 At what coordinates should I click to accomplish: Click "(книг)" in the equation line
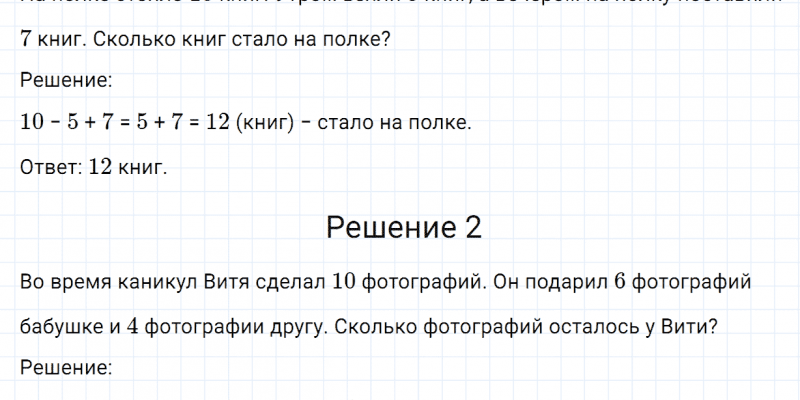[x=265, y=124]
